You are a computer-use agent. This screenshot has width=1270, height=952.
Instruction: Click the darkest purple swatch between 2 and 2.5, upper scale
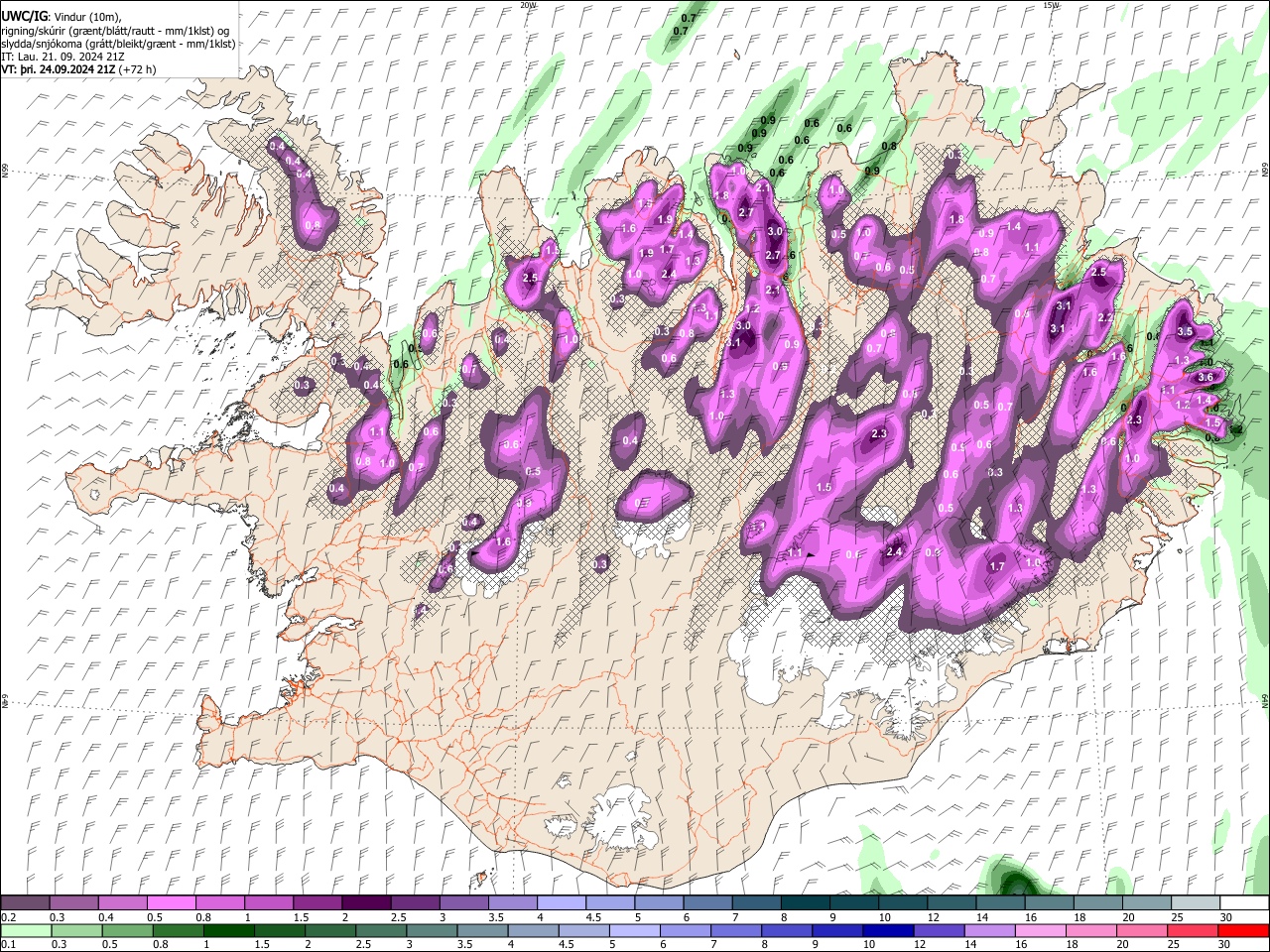coord(365,902)
